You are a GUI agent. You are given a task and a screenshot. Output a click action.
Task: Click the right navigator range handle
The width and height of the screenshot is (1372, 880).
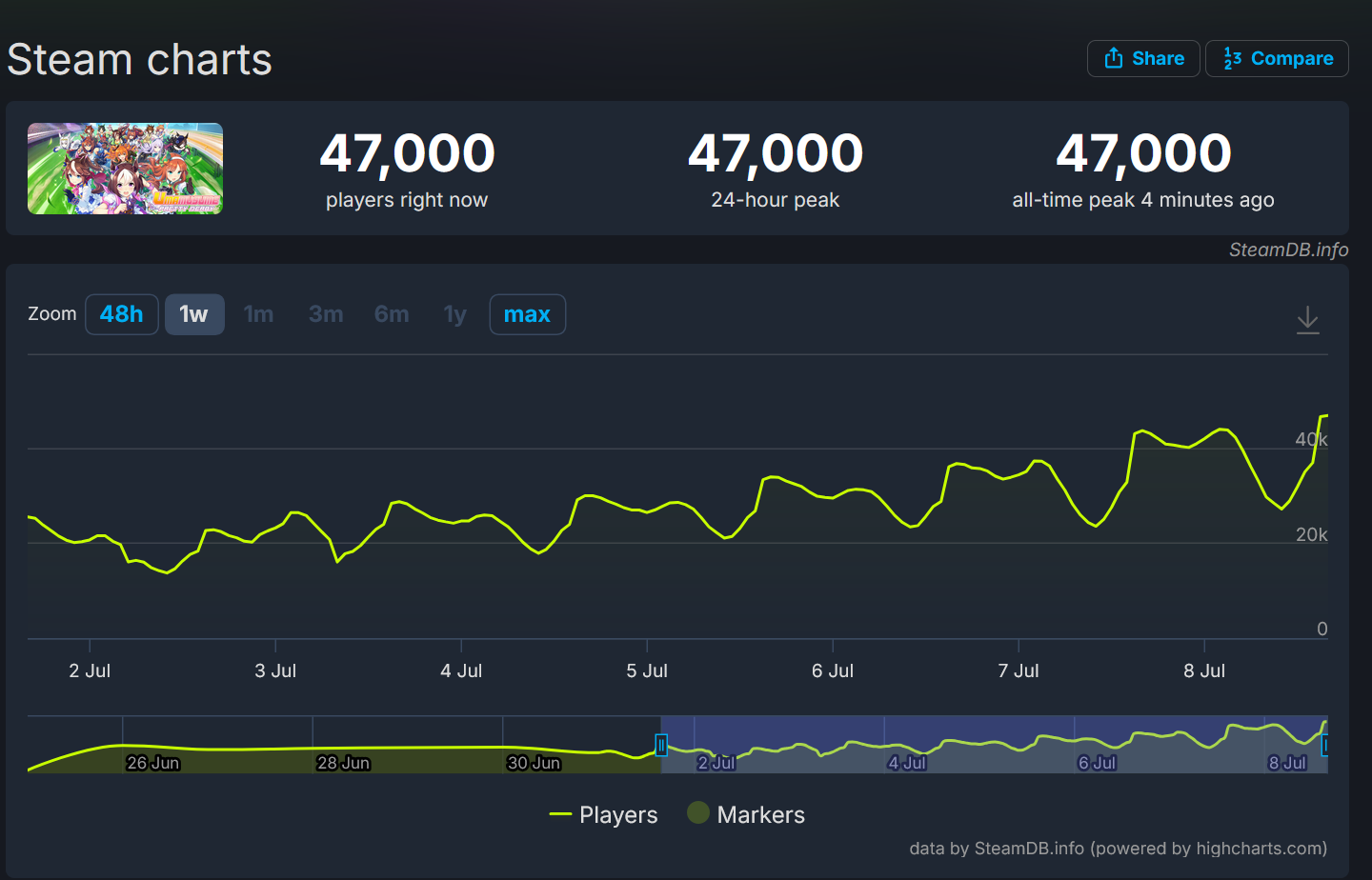(x=1324, y=745)
